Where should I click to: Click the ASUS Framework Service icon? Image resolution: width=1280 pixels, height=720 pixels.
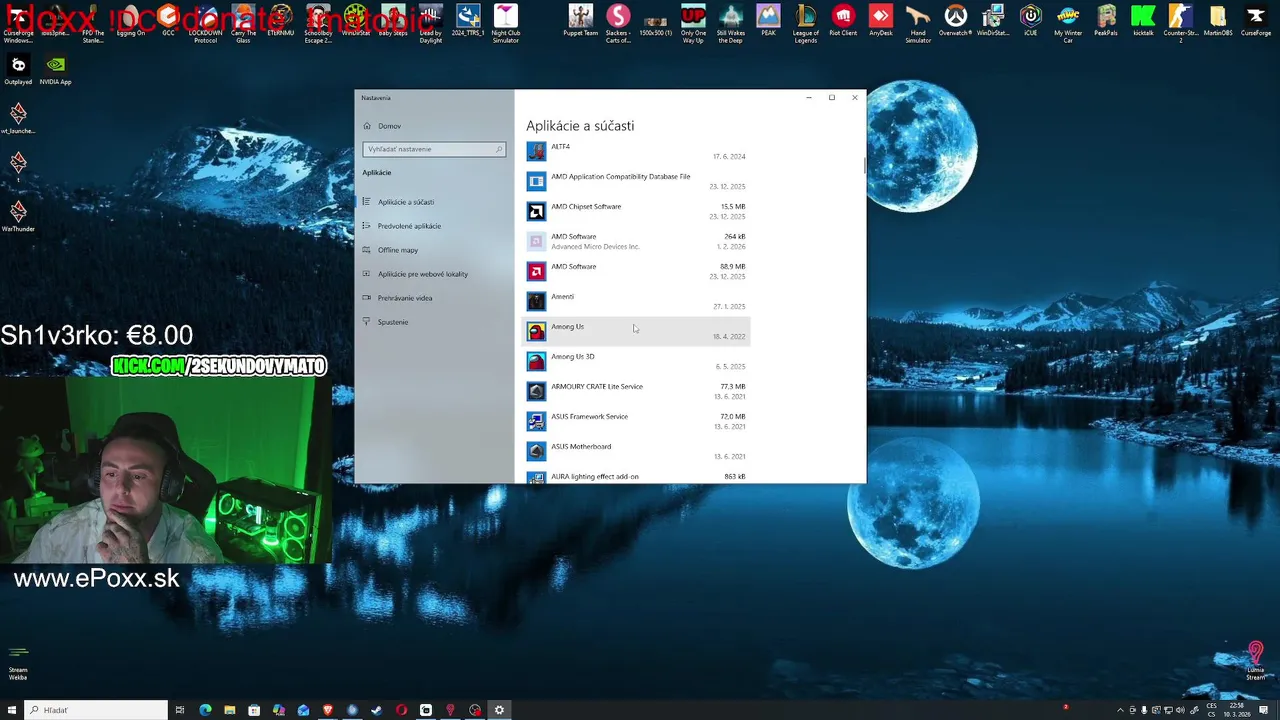pyautogui.click(x=536, y=421)
